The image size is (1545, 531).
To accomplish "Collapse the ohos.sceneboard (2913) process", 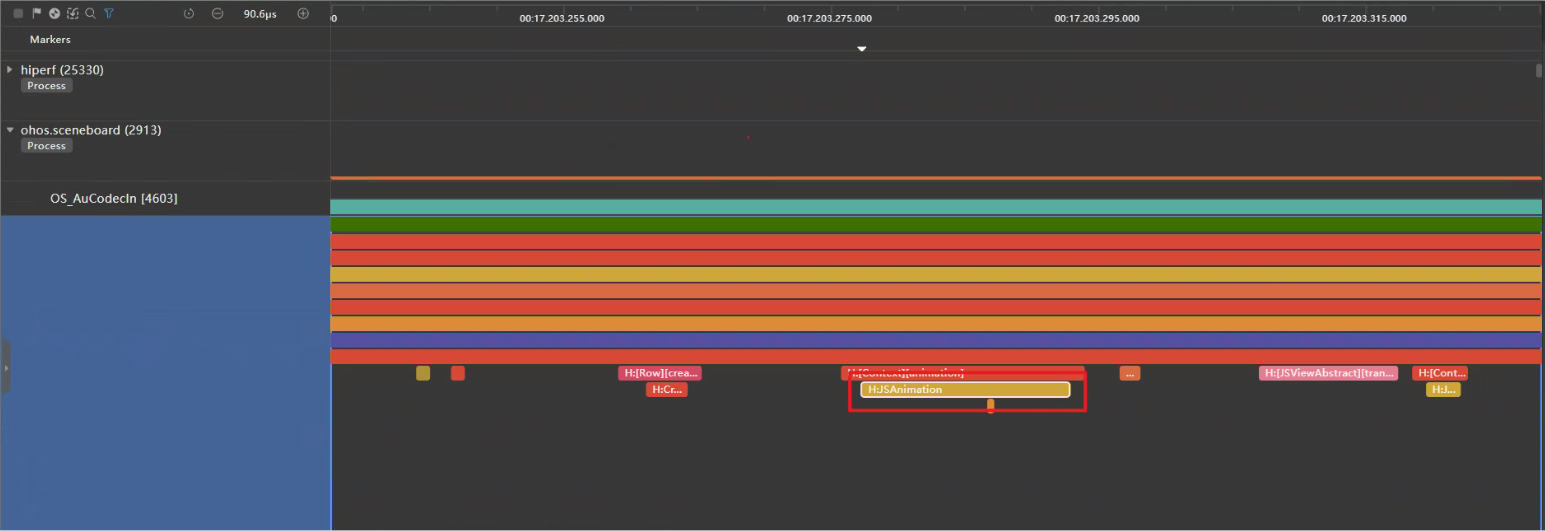I will [x=10, y=130].
